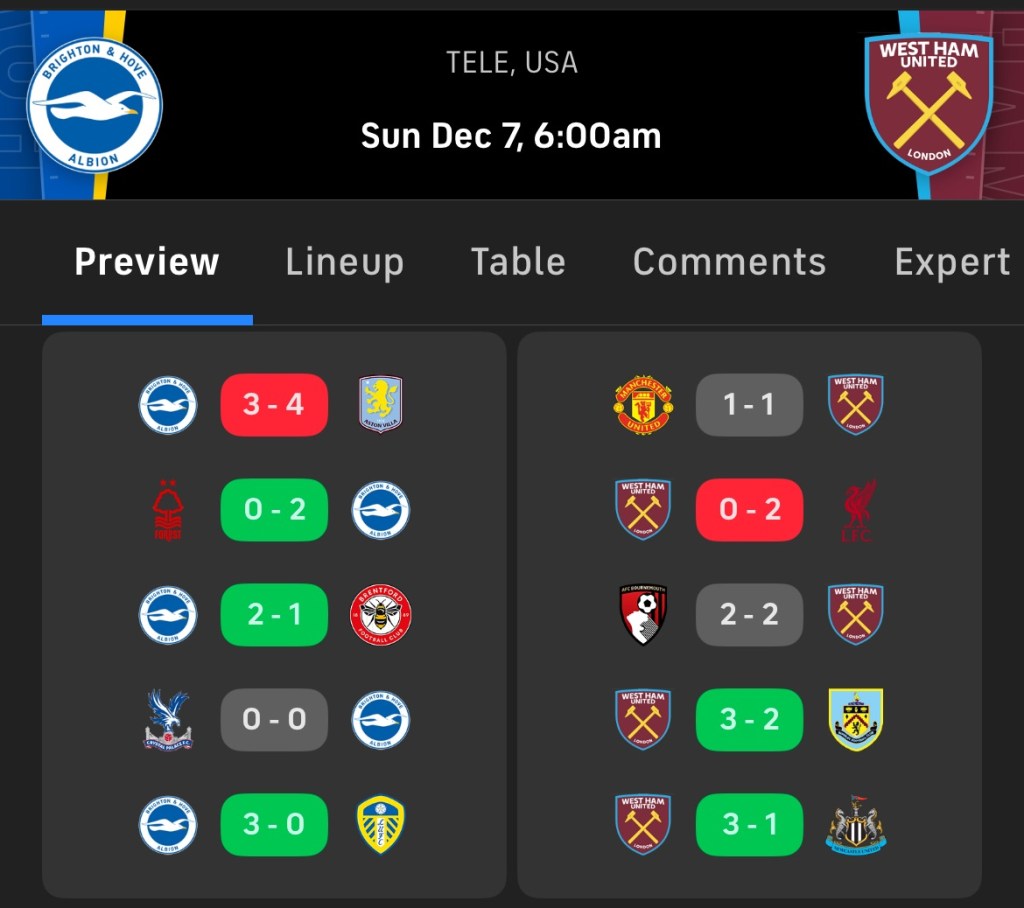
Task: Tap the Aston Villa crest
Action: 380,405
